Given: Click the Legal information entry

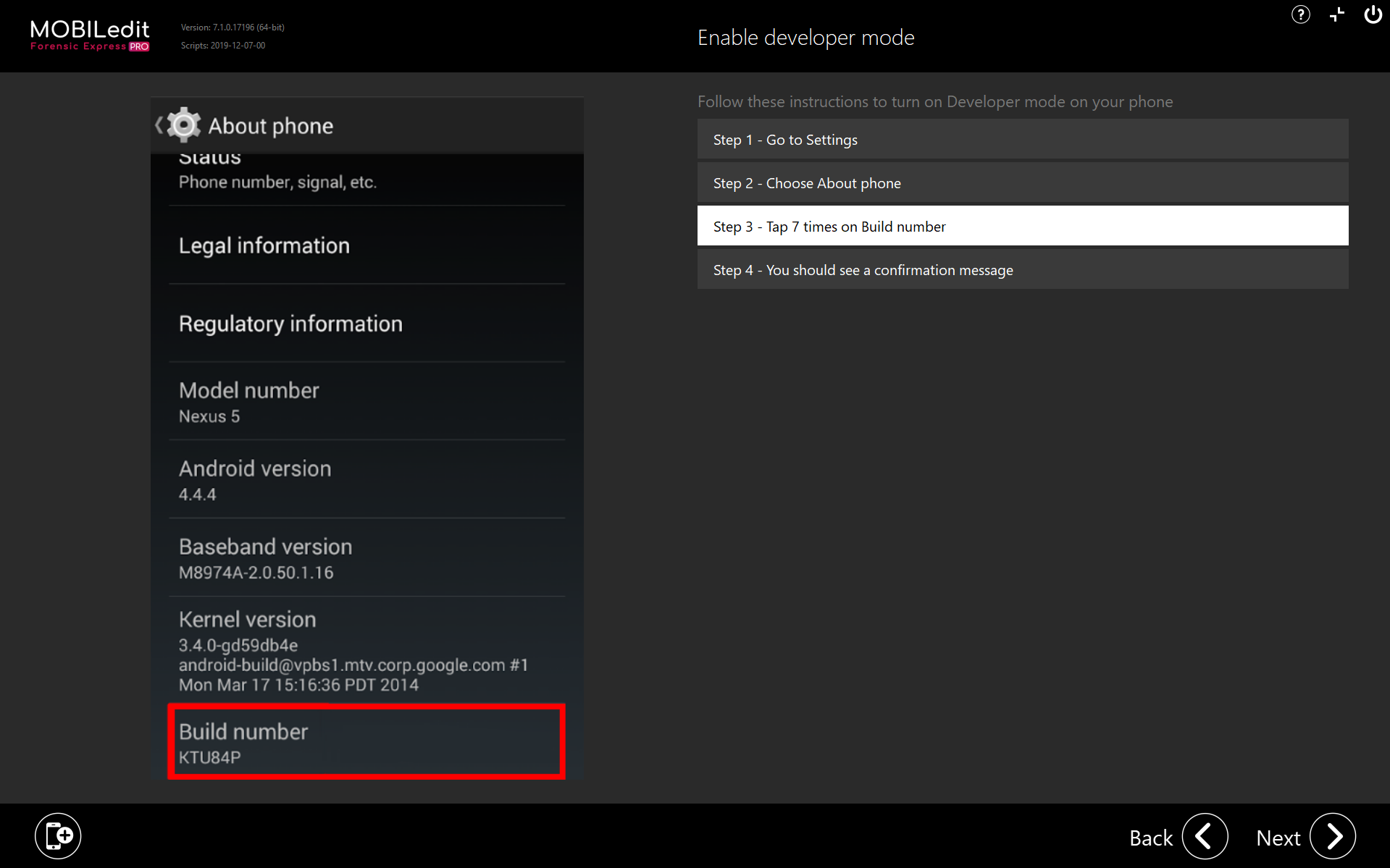Looking at the screenshot, I should pos(367,245).
